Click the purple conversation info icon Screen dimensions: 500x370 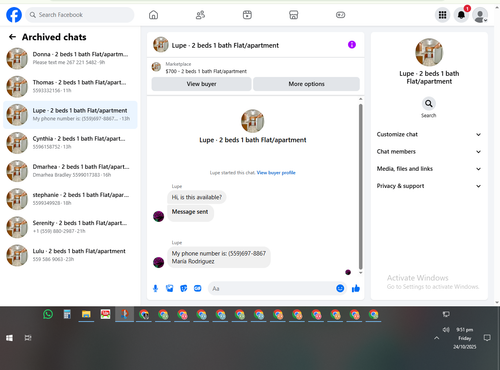tap(352, 45)
